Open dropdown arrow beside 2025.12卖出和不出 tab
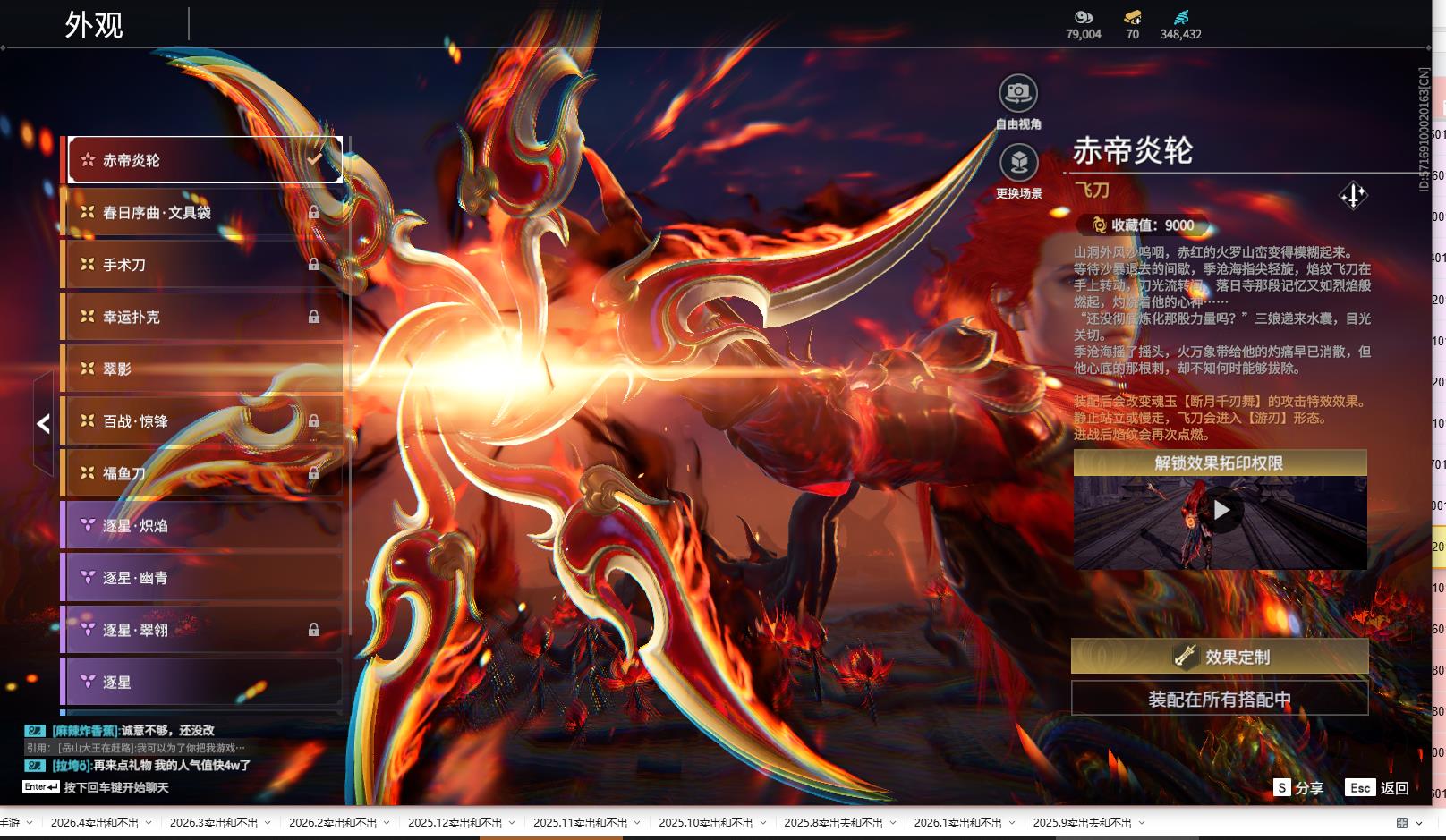Screen dimensions: 1446x840 (x=512, y=823)
